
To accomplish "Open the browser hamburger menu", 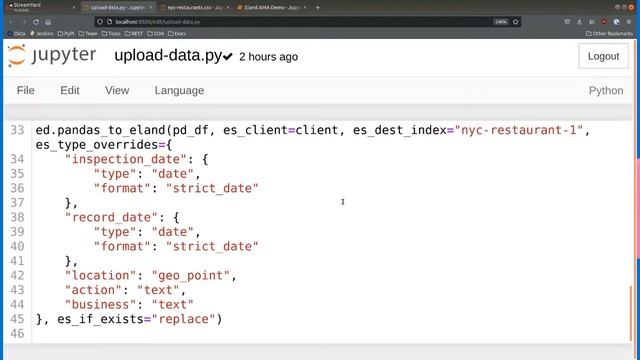I will point(629,22).
